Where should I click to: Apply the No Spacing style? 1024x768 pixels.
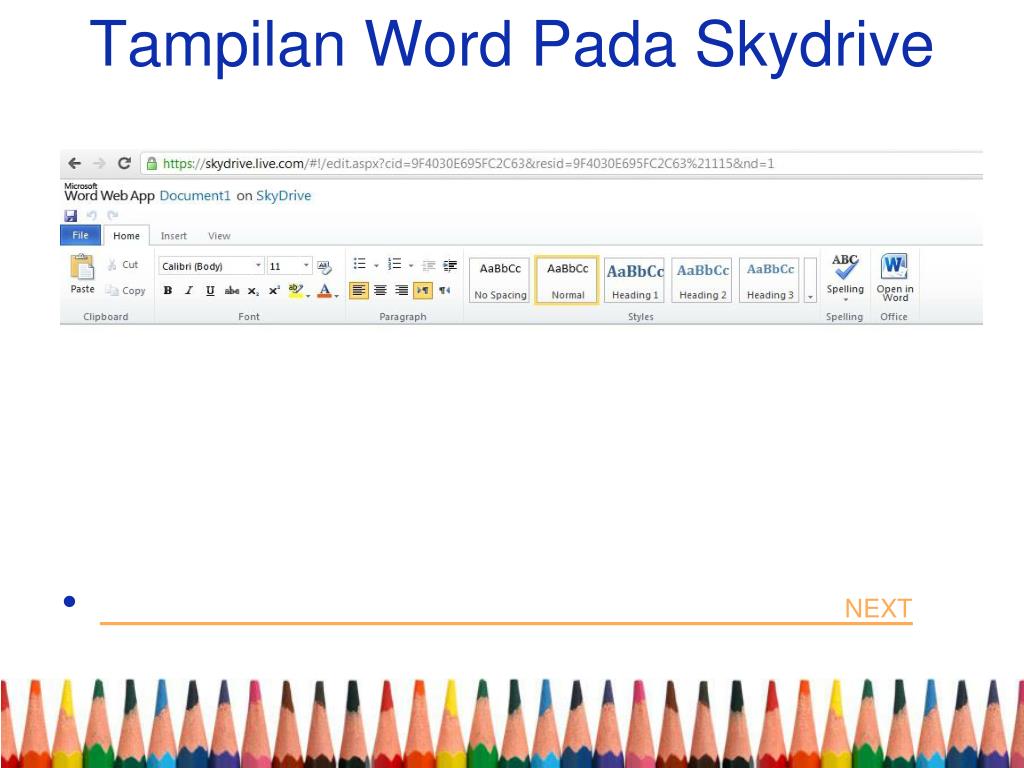500,280
